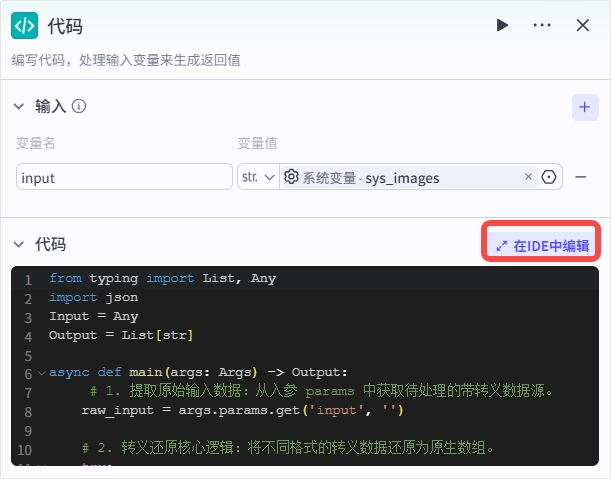Collapse the 代码 code section
Screen dimensions: 611x479
[x=19, y=244]
